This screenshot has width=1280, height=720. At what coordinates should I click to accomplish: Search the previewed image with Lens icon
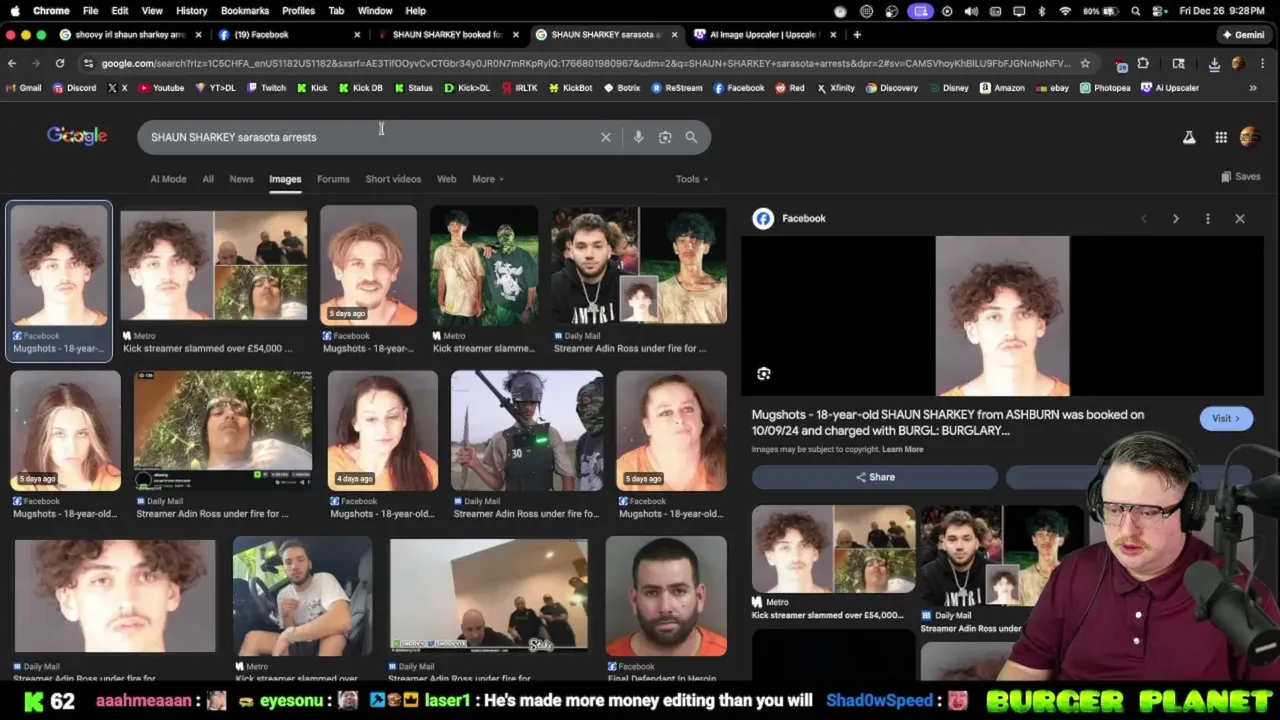(x=764, y=373)
